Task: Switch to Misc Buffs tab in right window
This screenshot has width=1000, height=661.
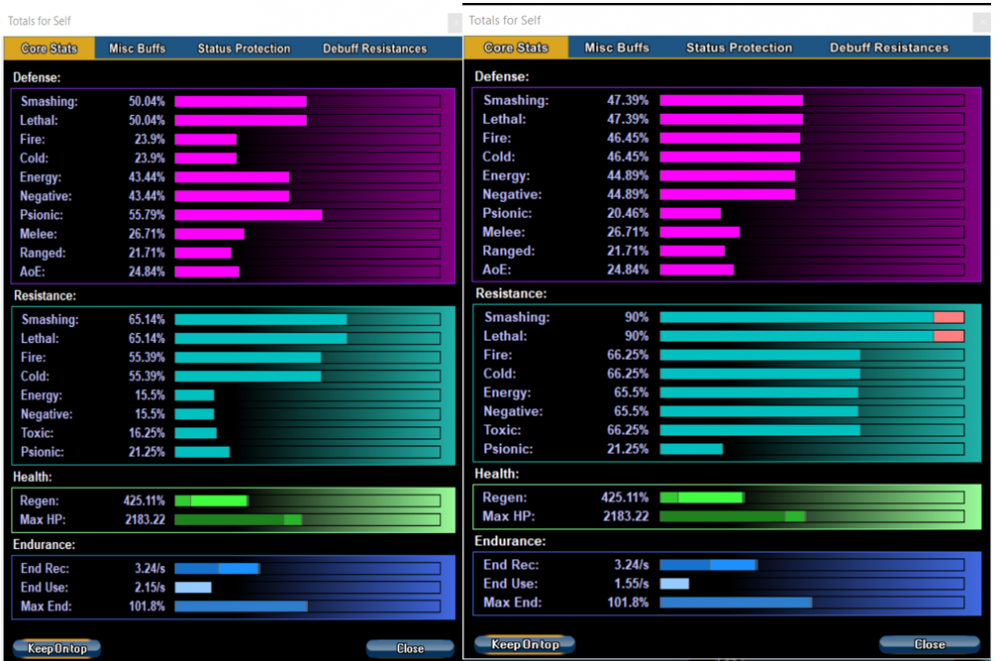Action: (617, 47)
